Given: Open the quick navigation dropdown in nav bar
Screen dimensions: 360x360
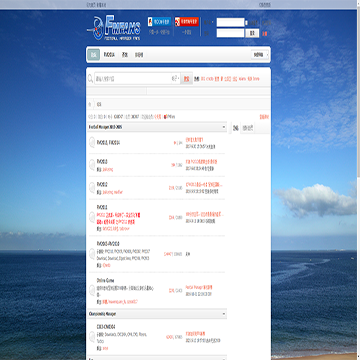Looking at the screenshot, I should click(x=260, y=55).
